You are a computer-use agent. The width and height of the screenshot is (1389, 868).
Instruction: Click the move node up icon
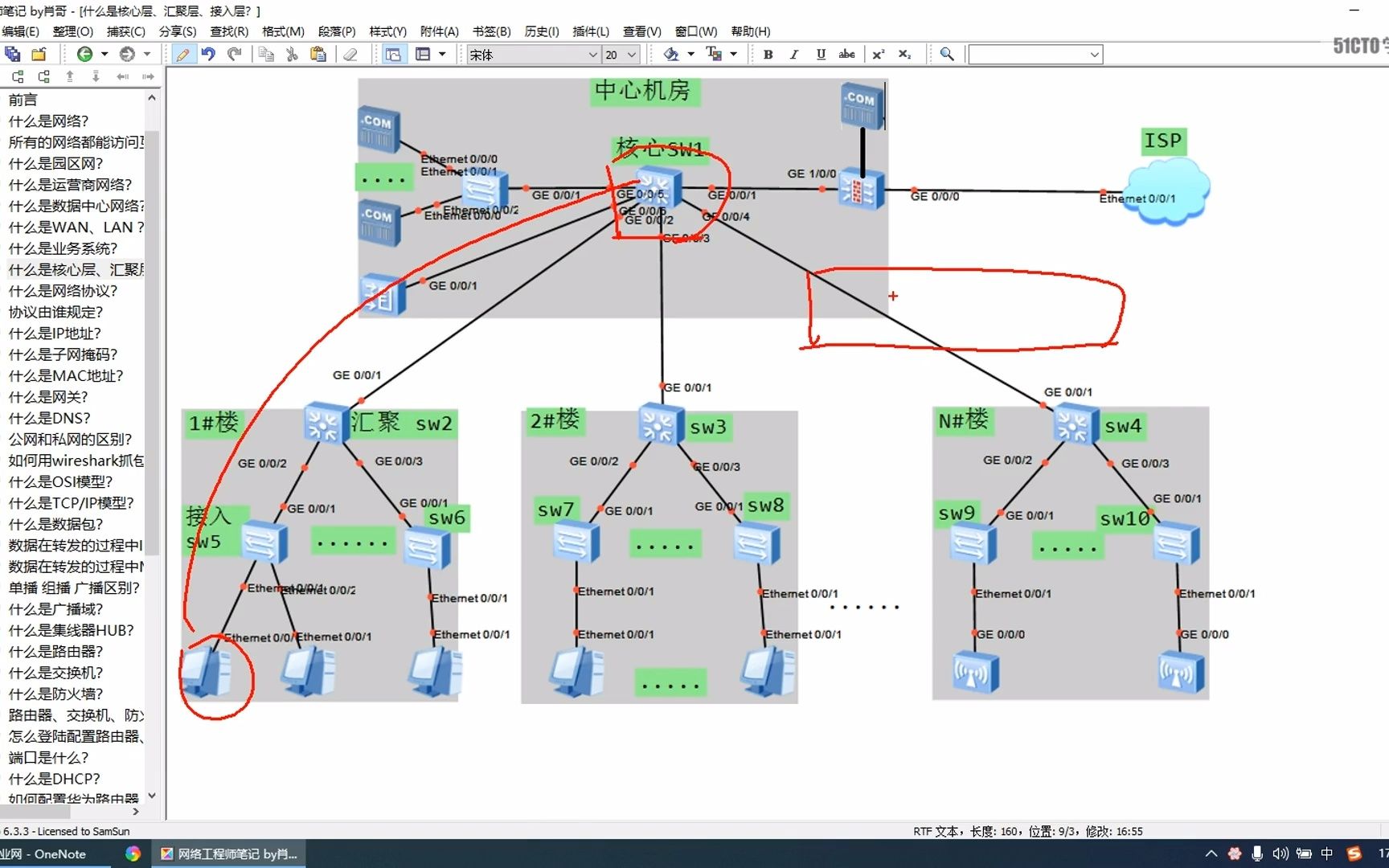pyautogui.click(x=70, y=76)
